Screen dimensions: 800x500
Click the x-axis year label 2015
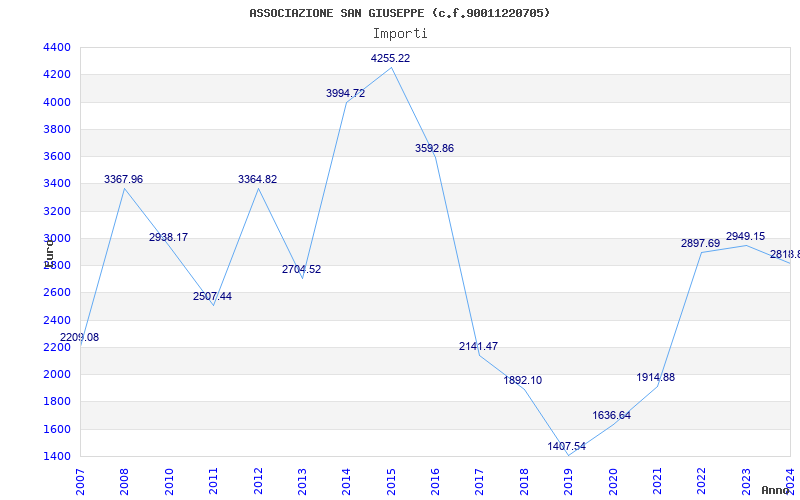tap(391, 482)
